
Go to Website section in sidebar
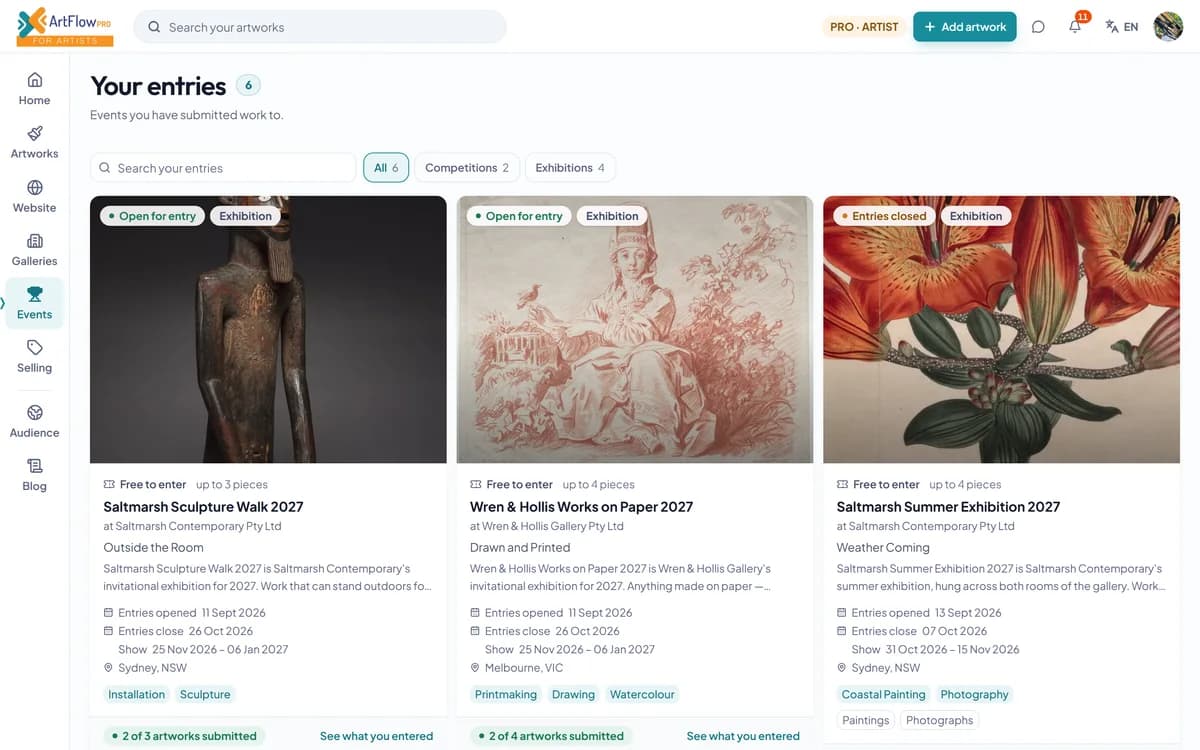[34, 196]
